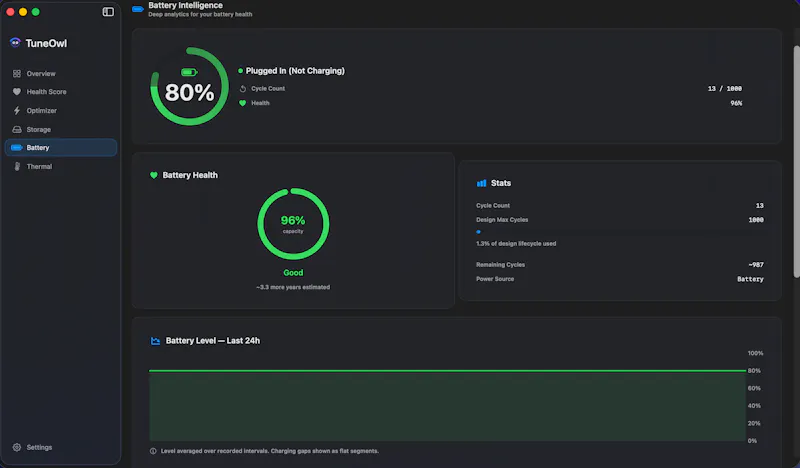Select the Storage drive icon

(17, 130)
